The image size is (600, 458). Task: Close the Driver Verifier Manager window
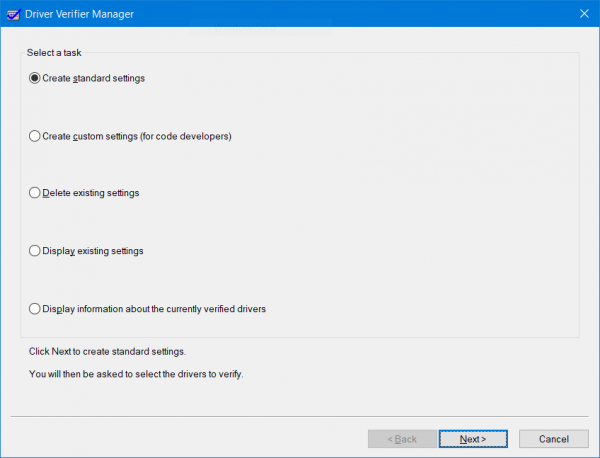(583, 14)
